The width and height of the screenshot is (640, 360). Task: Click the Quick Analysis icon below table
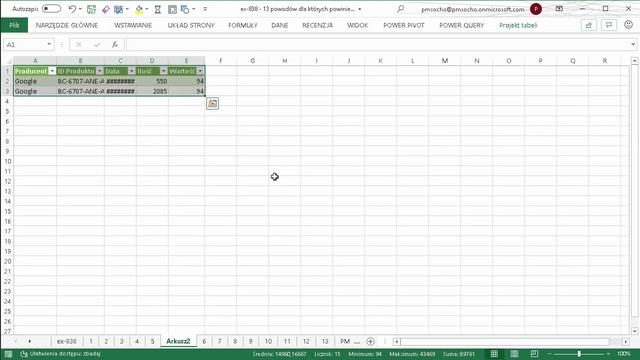(212, 103)
